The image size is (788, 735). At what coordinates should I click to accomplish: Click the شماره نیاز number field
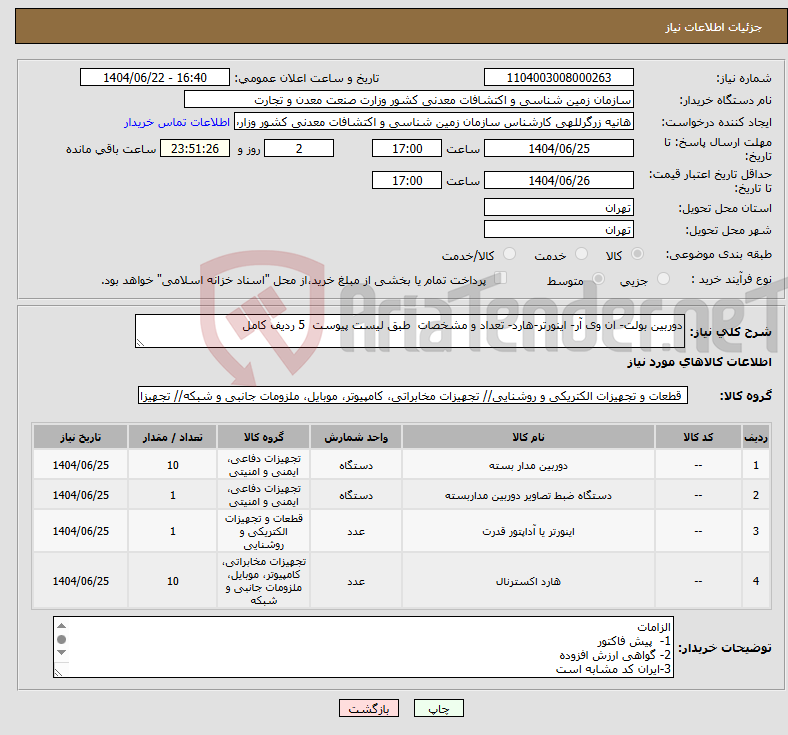click(x=558, y=78)
